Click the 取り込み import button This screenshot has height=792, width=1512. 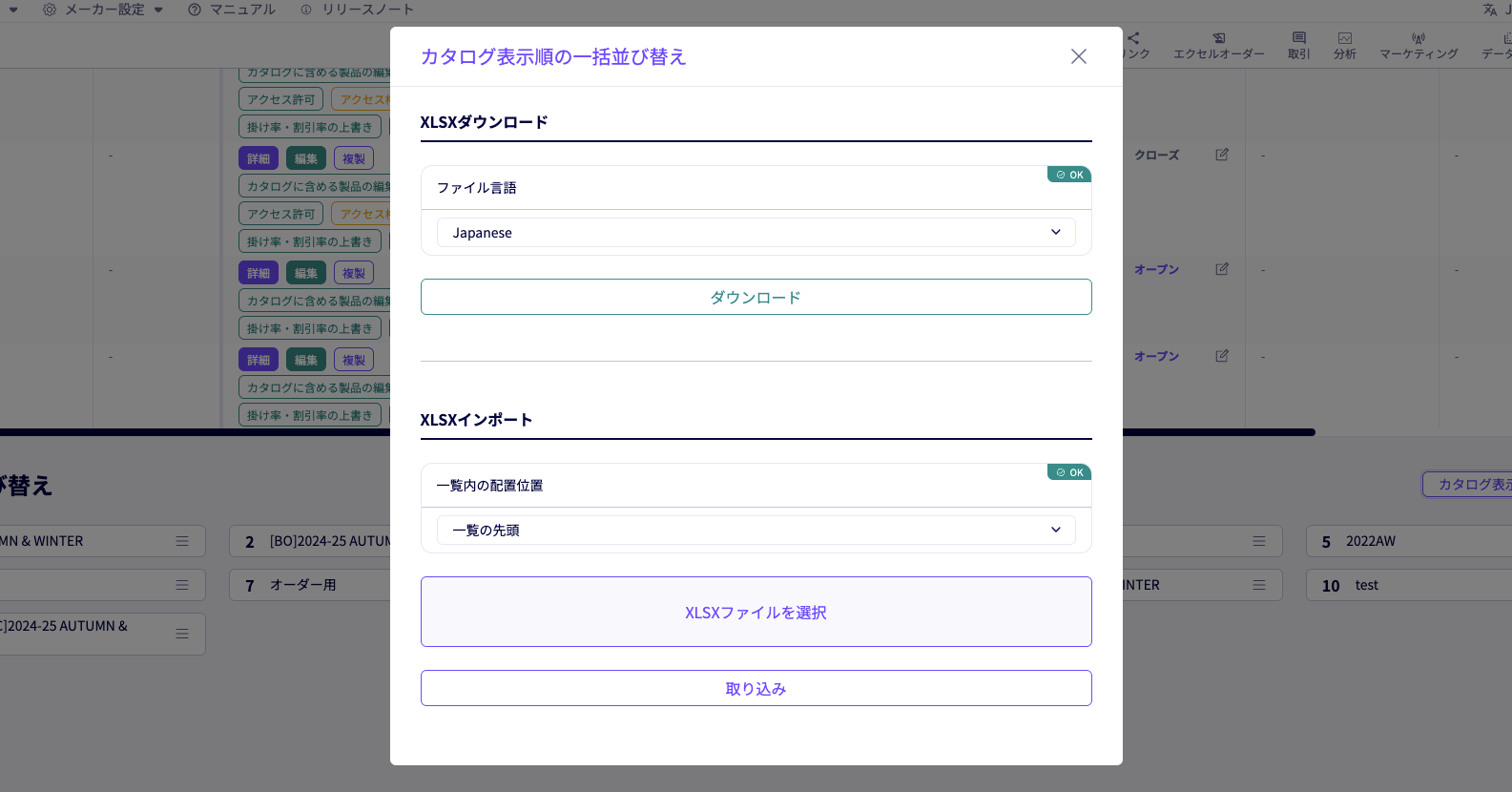(x=756, y=688)
